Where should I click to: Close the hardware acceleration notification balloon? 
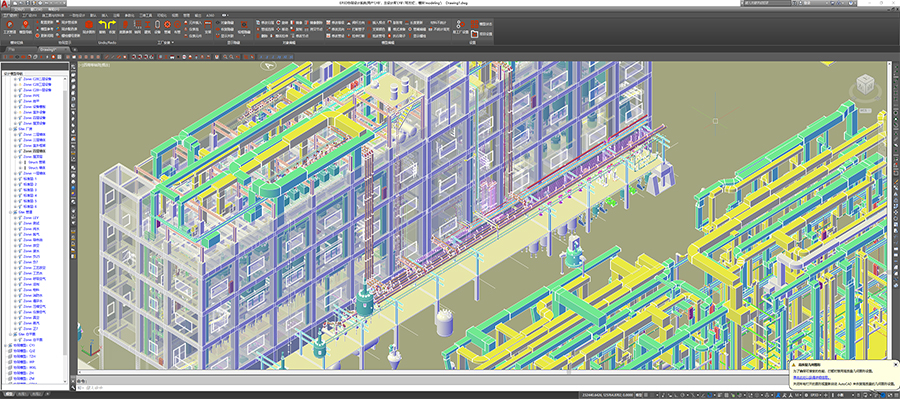(895, 365)
